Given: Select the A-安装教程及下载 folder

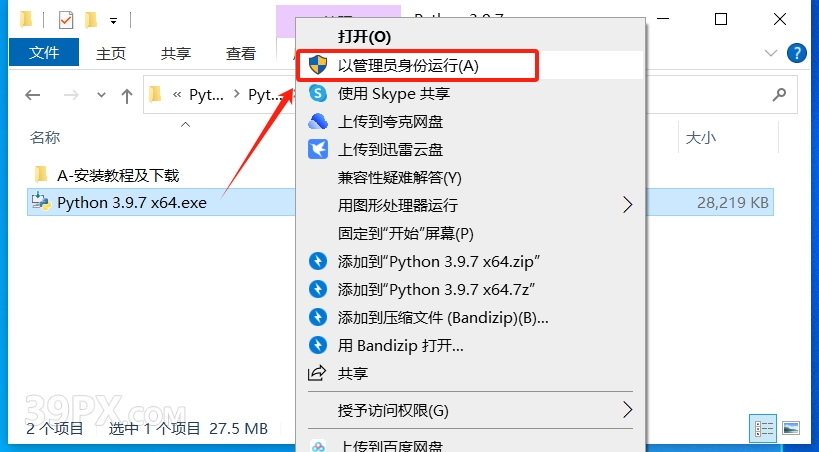Looking at the screenshot, I should 118,175.
